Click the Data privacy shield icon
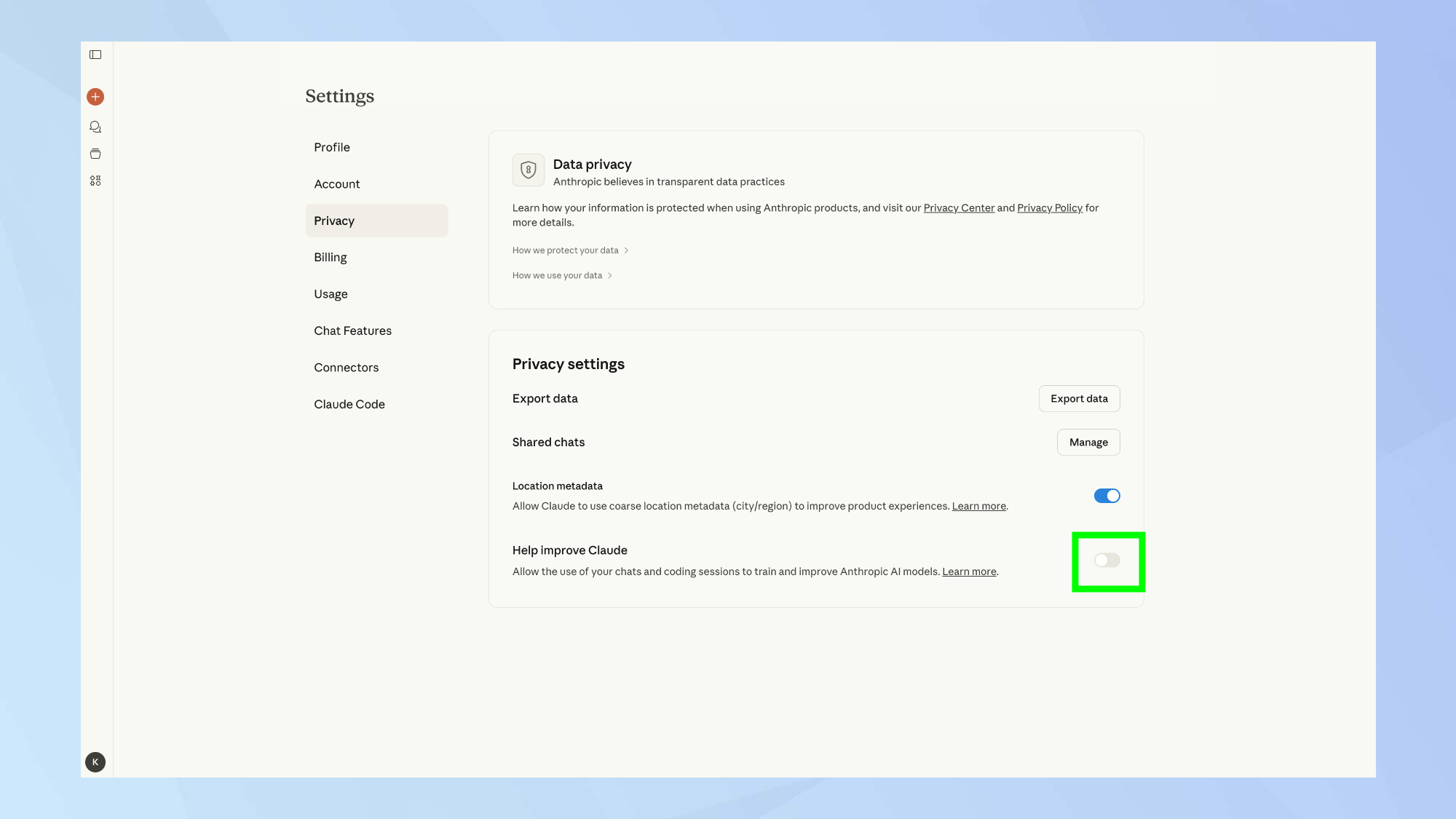 pyautogui.click(x=529, y=170)
